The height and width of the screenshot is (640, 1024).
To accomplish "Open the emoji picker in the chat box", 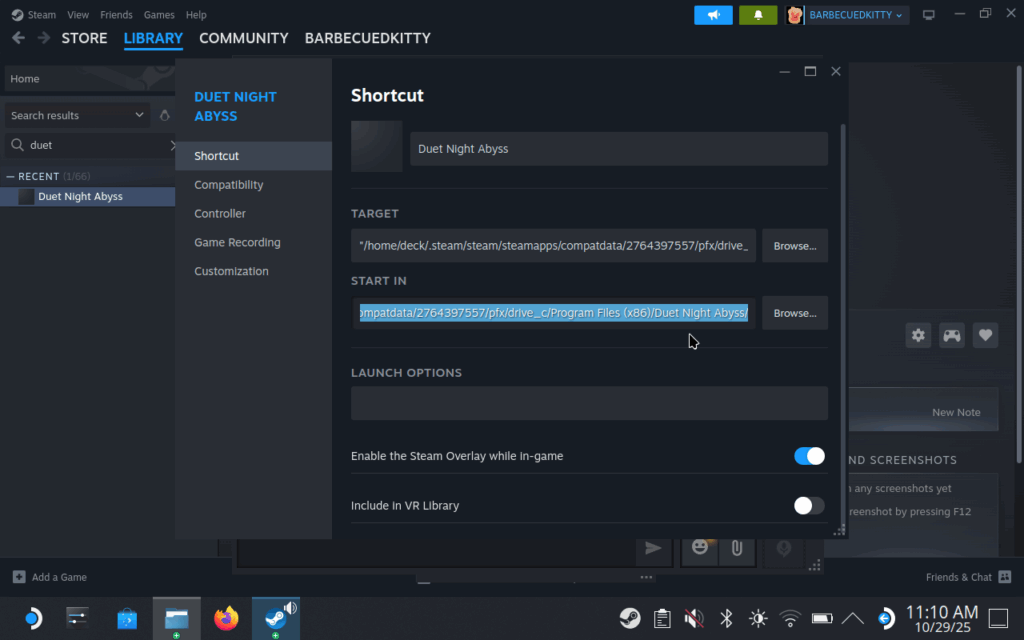I will pos(699,549).
